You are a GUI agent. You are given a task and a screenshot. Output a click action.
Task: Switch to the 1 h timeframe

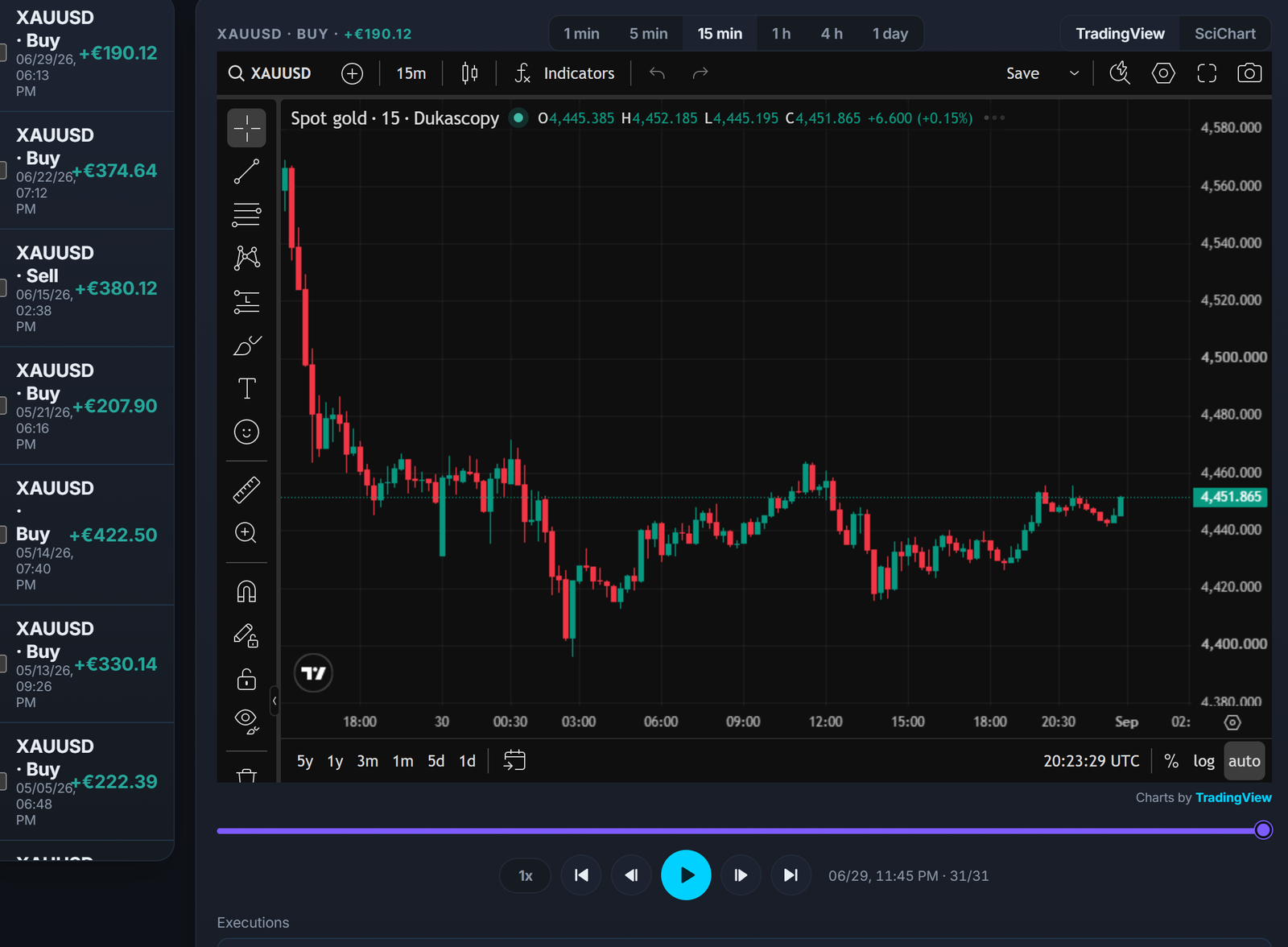pyautogui.click(x=781, y=34)
